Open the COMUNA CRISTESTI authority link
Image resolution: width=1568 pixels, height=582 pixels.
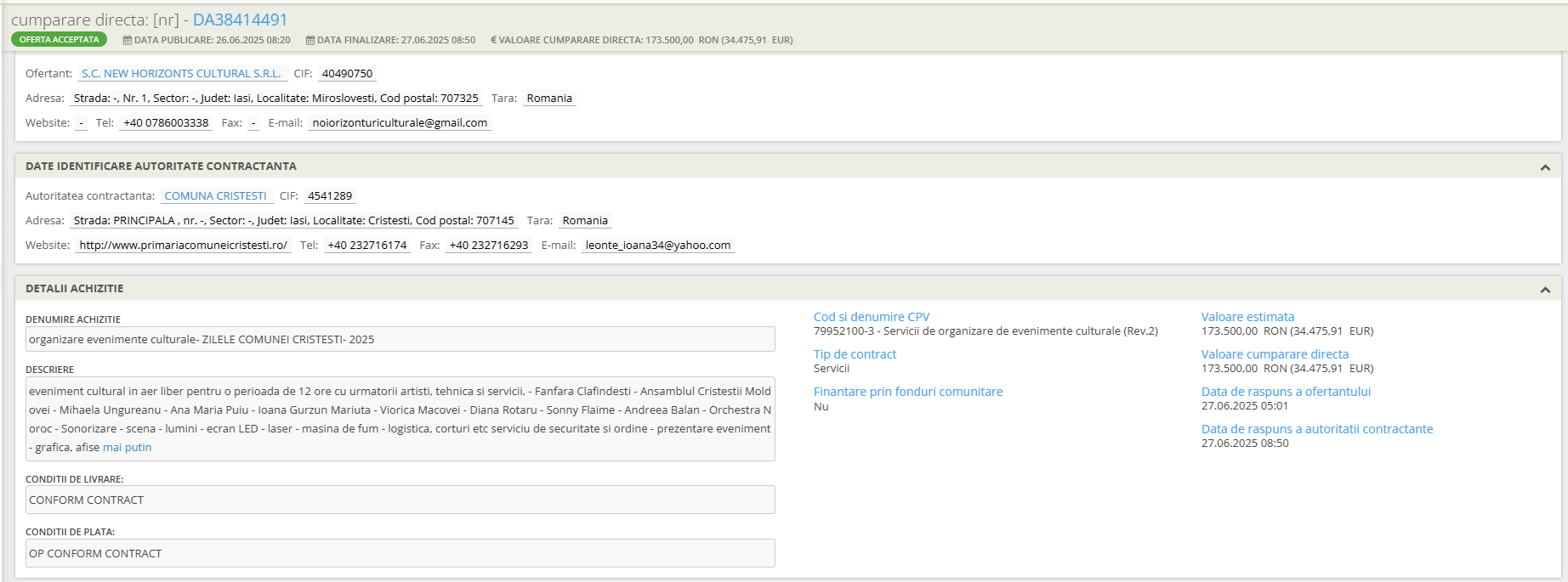(x=216, y=196)
